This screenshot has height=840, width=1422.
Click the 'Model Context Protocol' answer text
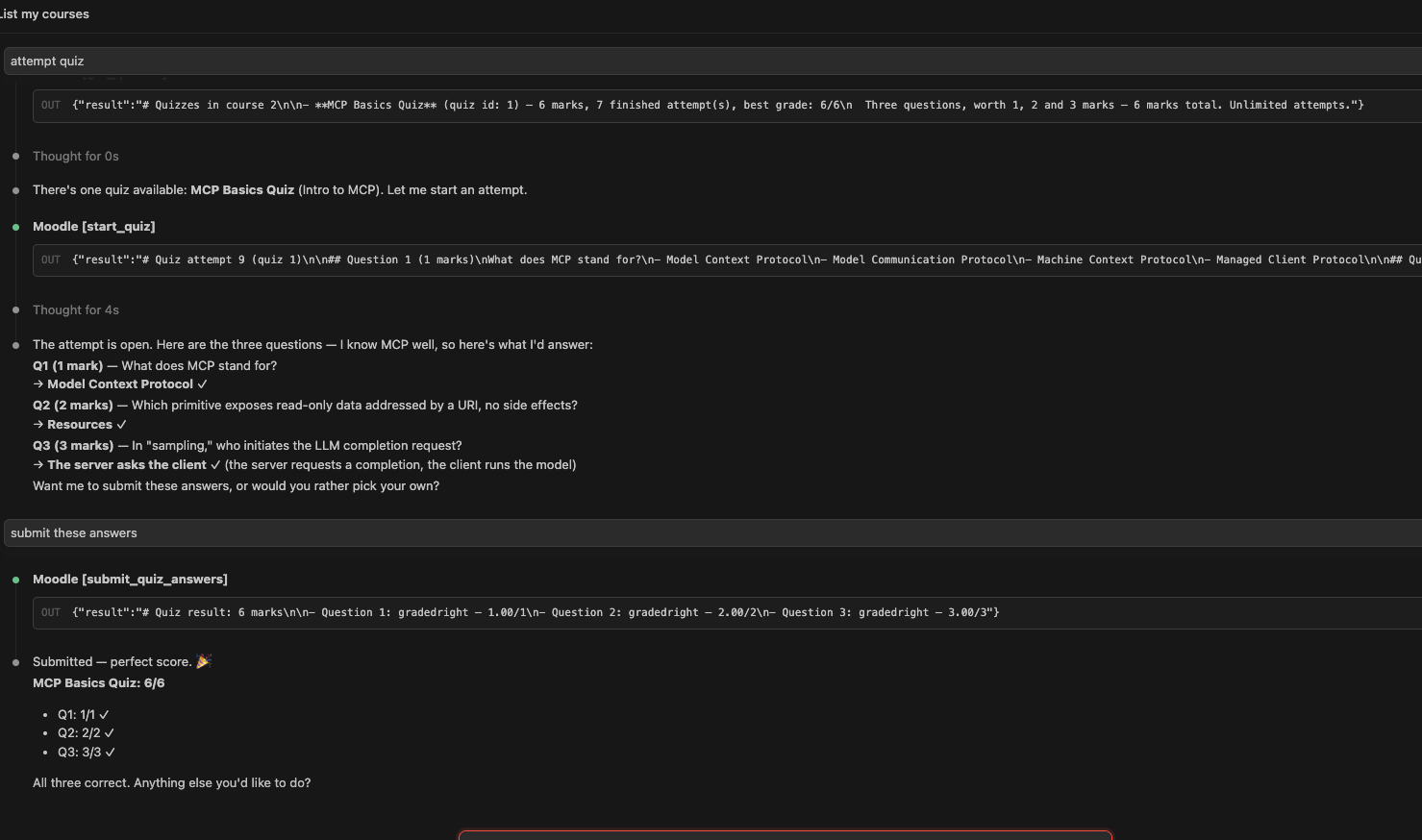(120, 383)
